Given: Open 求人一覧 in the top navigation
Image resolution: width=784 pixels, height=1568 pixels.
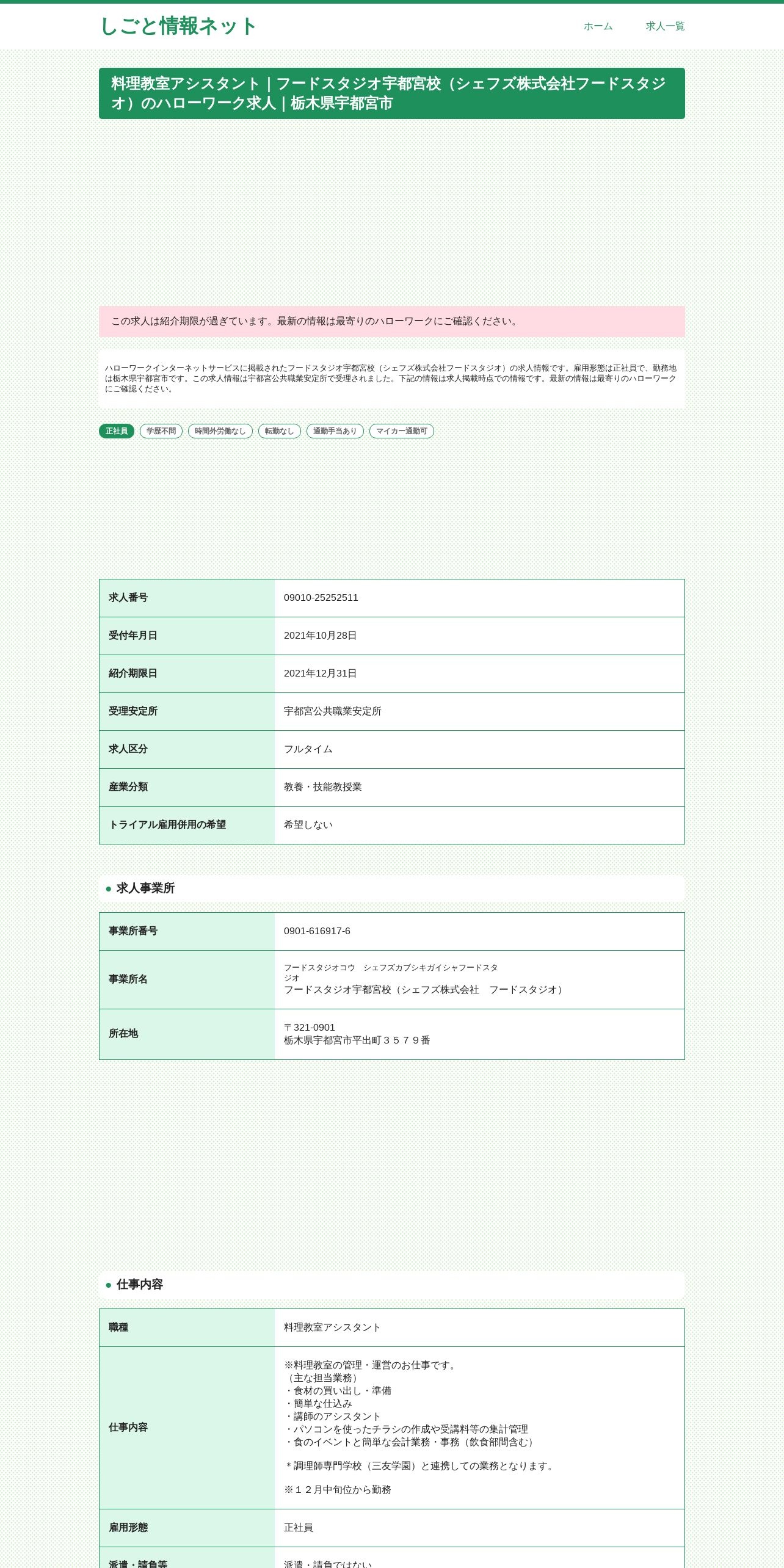Looking at the screenshot, I should coord(665,26).
